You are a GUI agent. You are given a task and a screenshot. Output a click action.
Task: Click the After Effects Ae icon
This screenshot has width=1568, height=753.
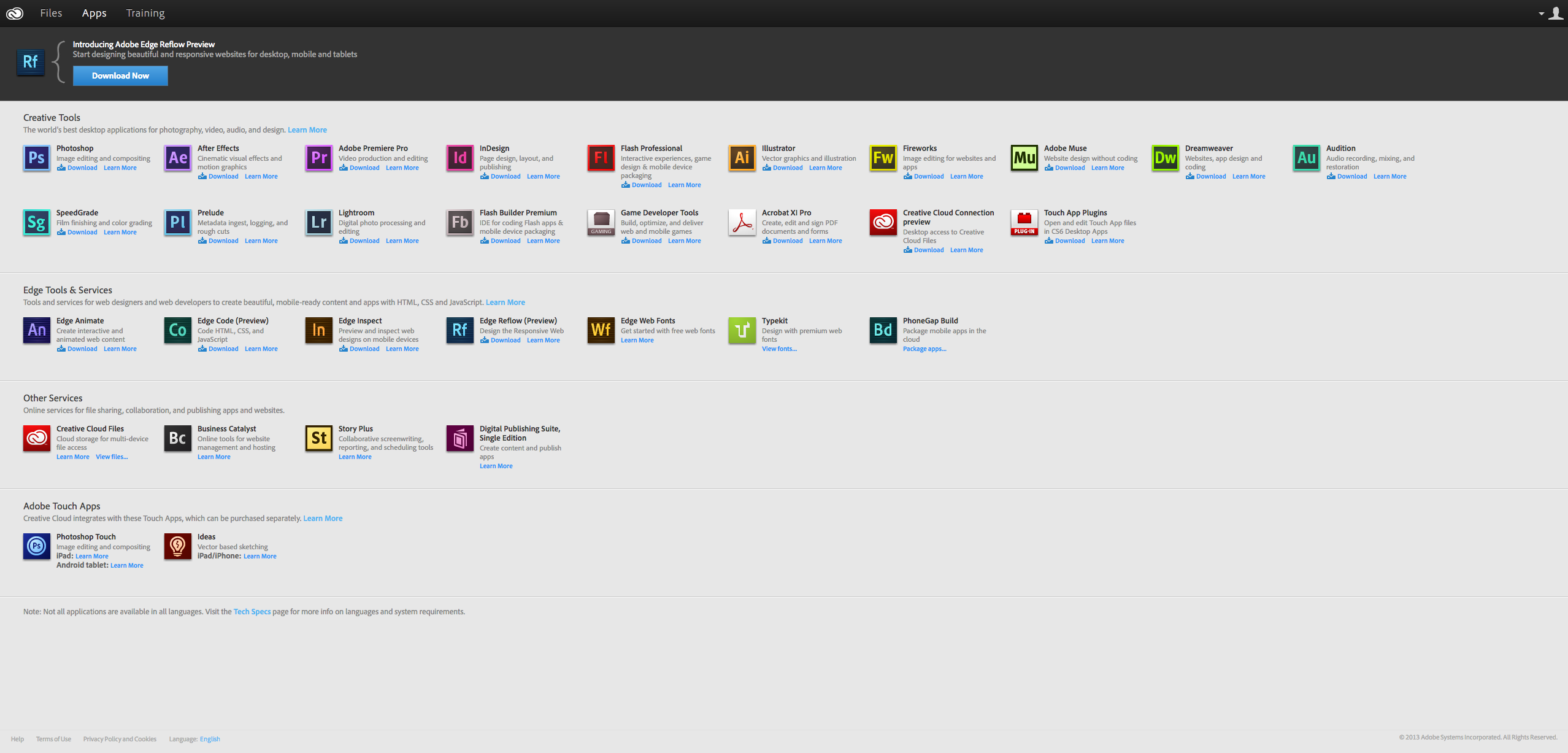[x=178, y=158]
